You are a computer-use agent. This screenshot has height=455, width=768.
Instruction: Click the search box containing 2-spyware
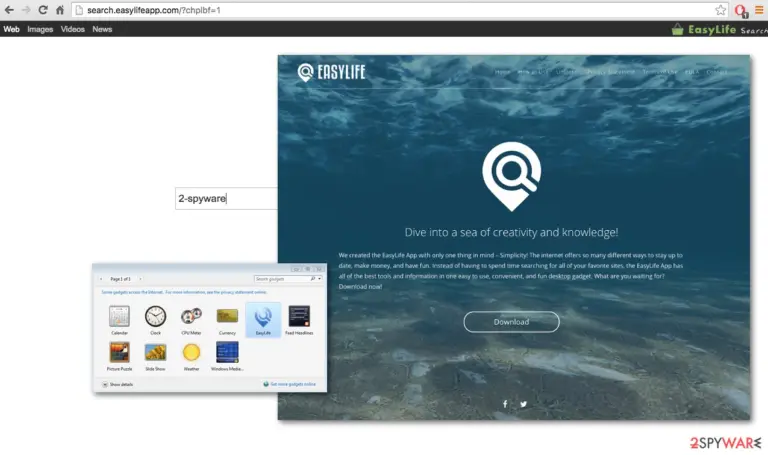[x=226, y=198]
